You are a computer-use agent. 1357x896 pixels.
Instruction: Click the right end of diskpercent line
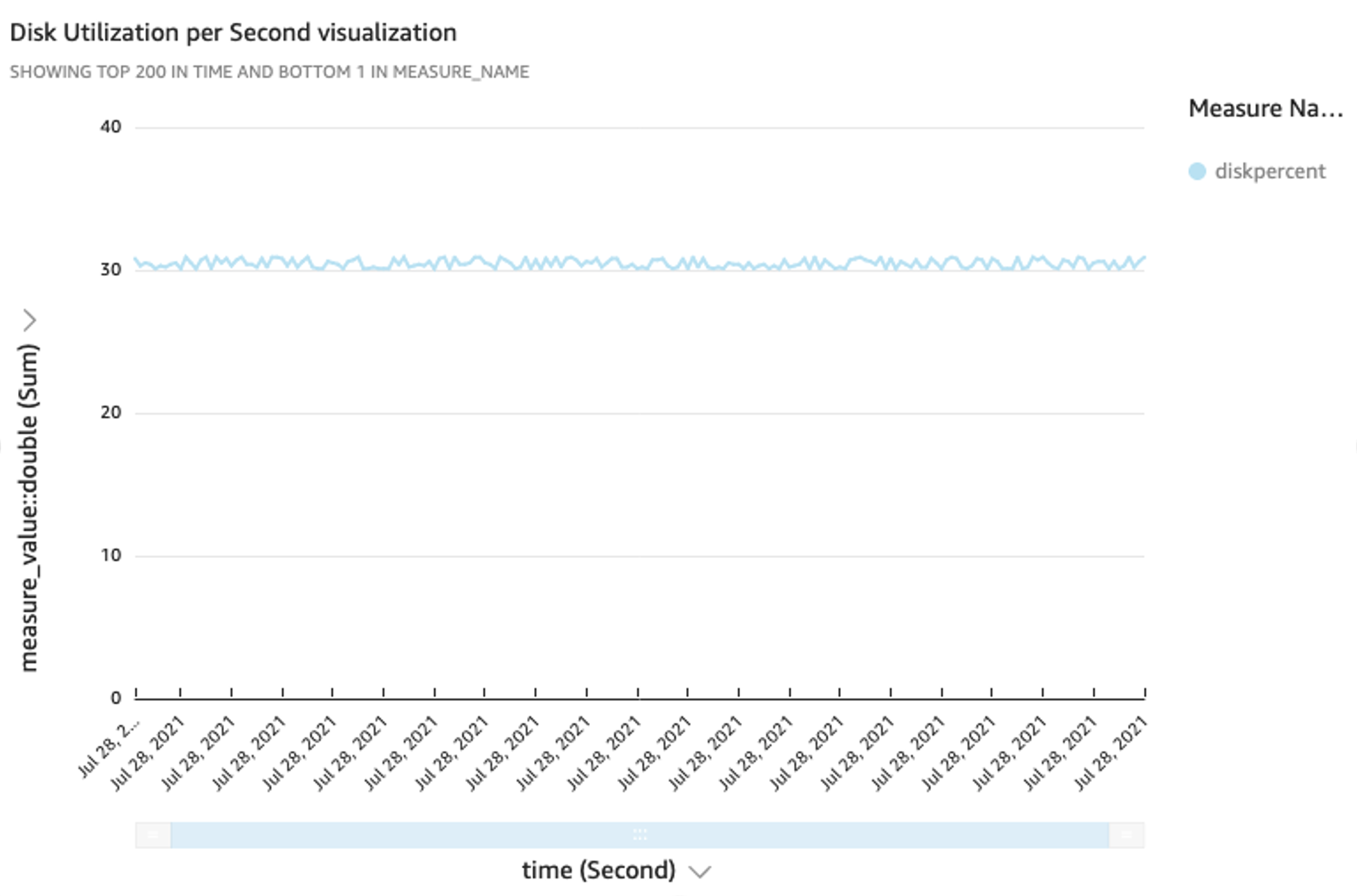tap(1142, 259)
